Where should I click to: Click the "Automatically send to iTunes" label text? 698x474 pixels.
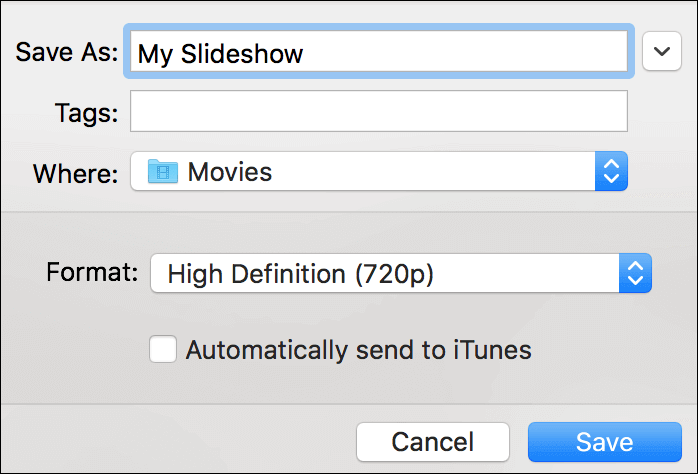[358, 350]
